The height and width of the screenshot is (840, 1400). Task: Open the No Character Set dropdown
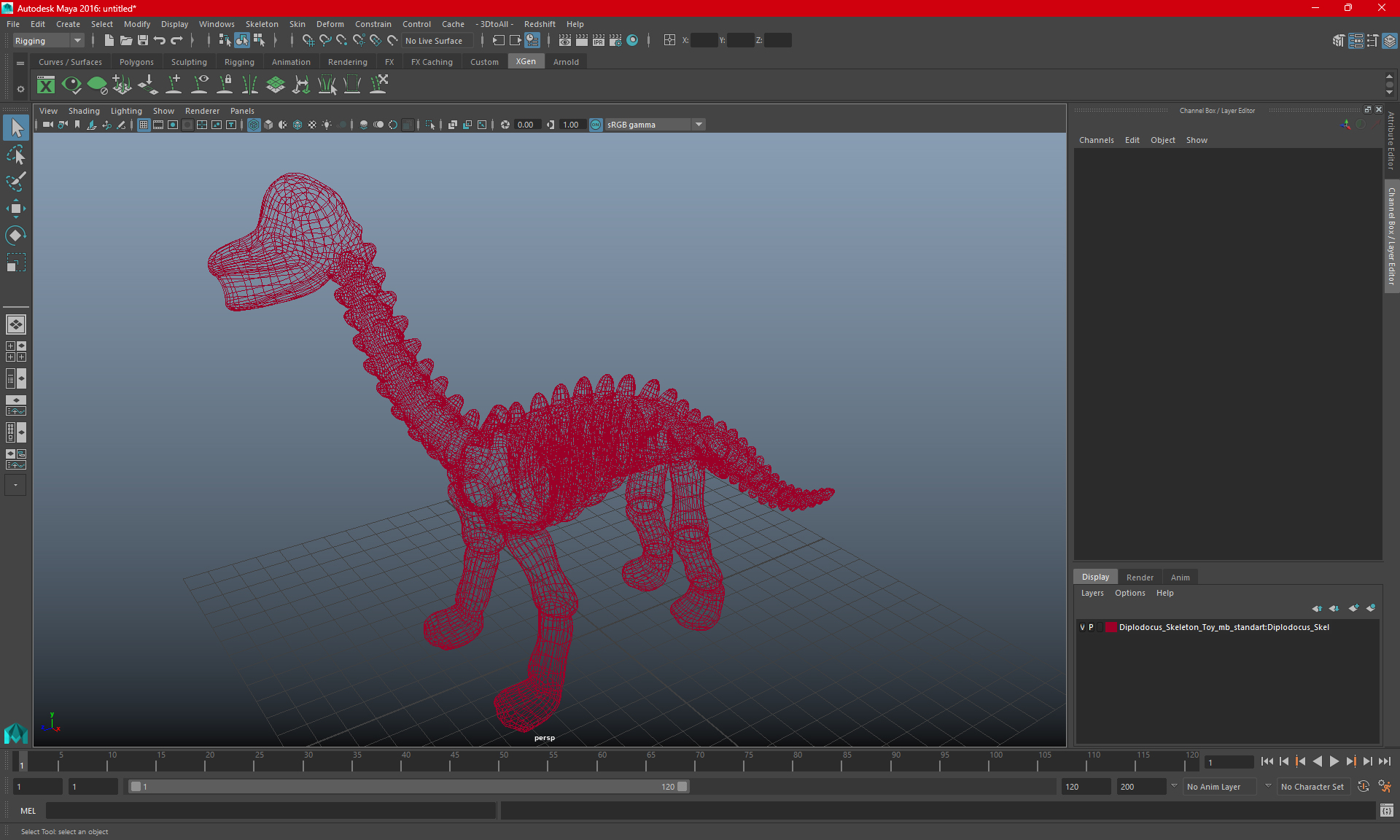1313,787
